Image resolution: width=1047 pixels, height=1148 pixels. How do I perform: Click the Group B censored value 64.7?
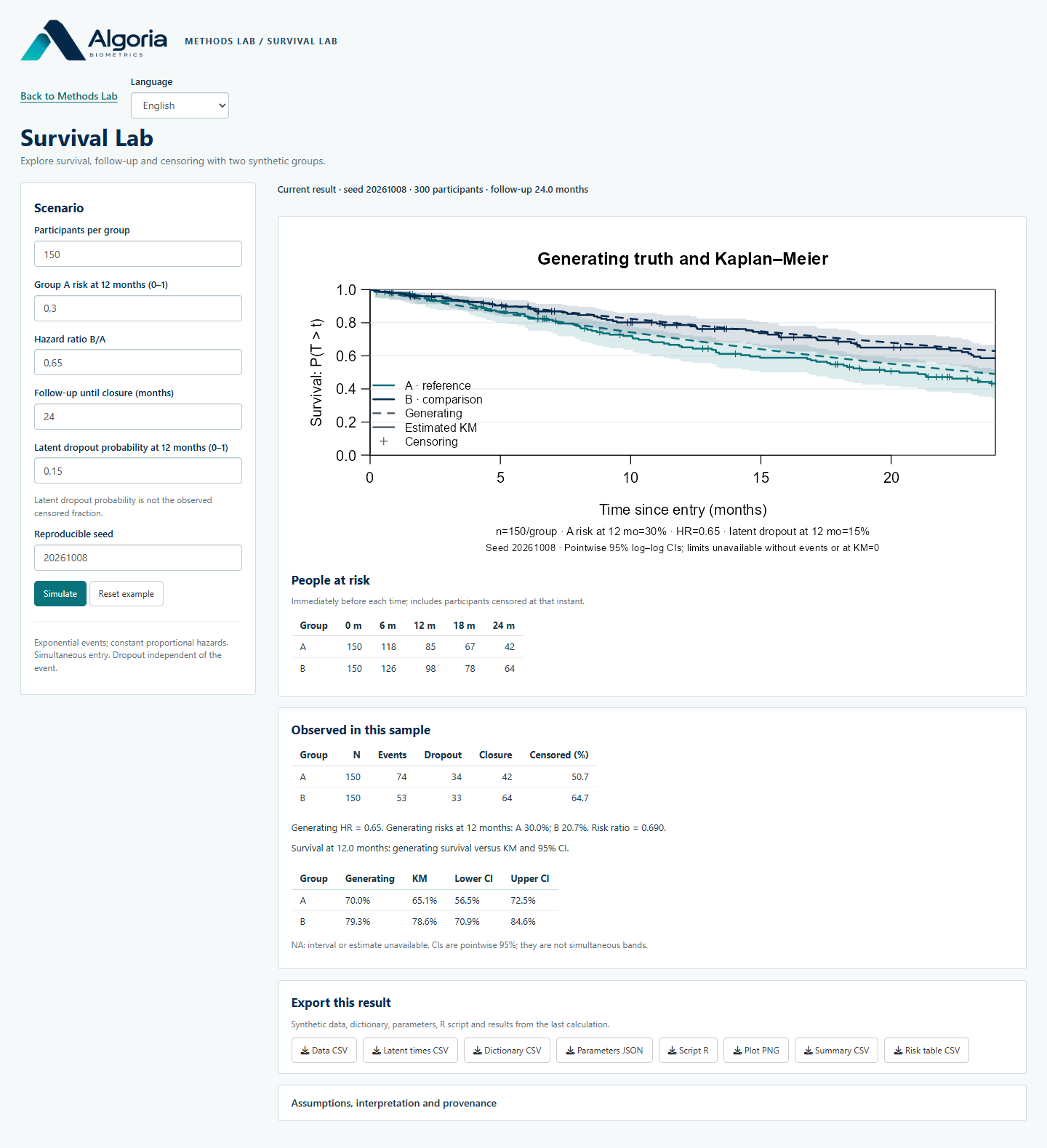[580, 798]
